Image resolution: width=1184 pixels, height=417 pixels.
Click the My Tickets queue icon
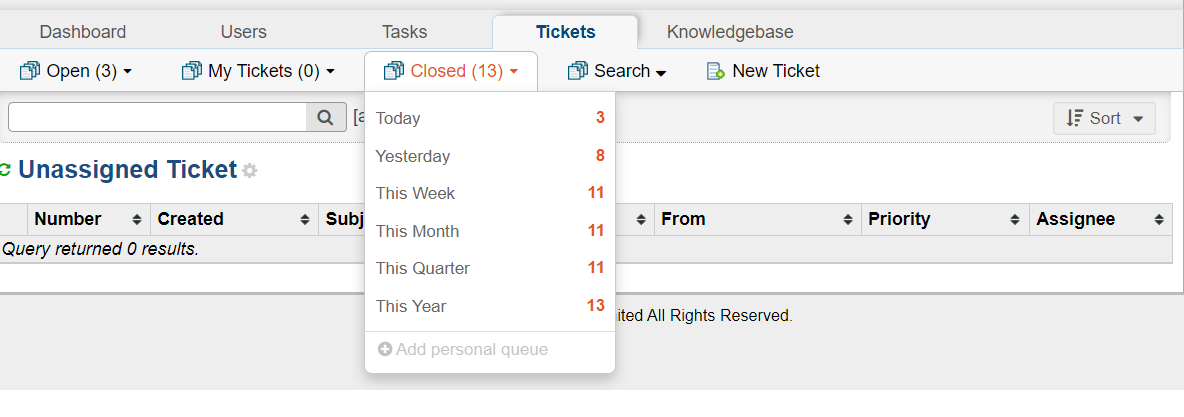pyautogui.click(x=191, y=71)
